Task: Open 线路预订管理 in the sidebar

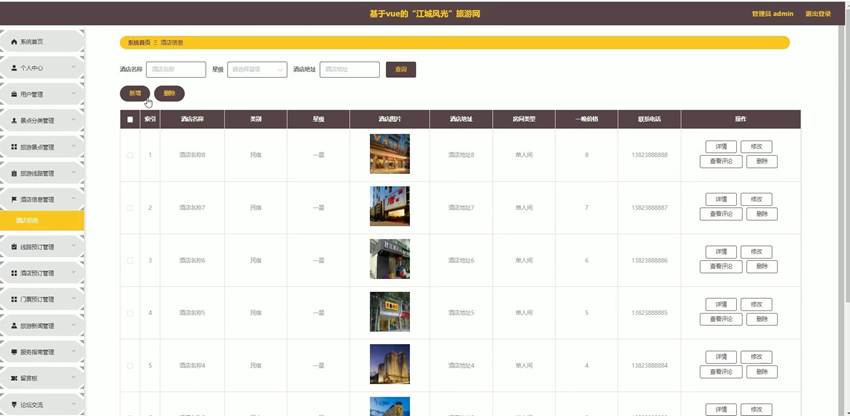Action: tap(42, 247)
